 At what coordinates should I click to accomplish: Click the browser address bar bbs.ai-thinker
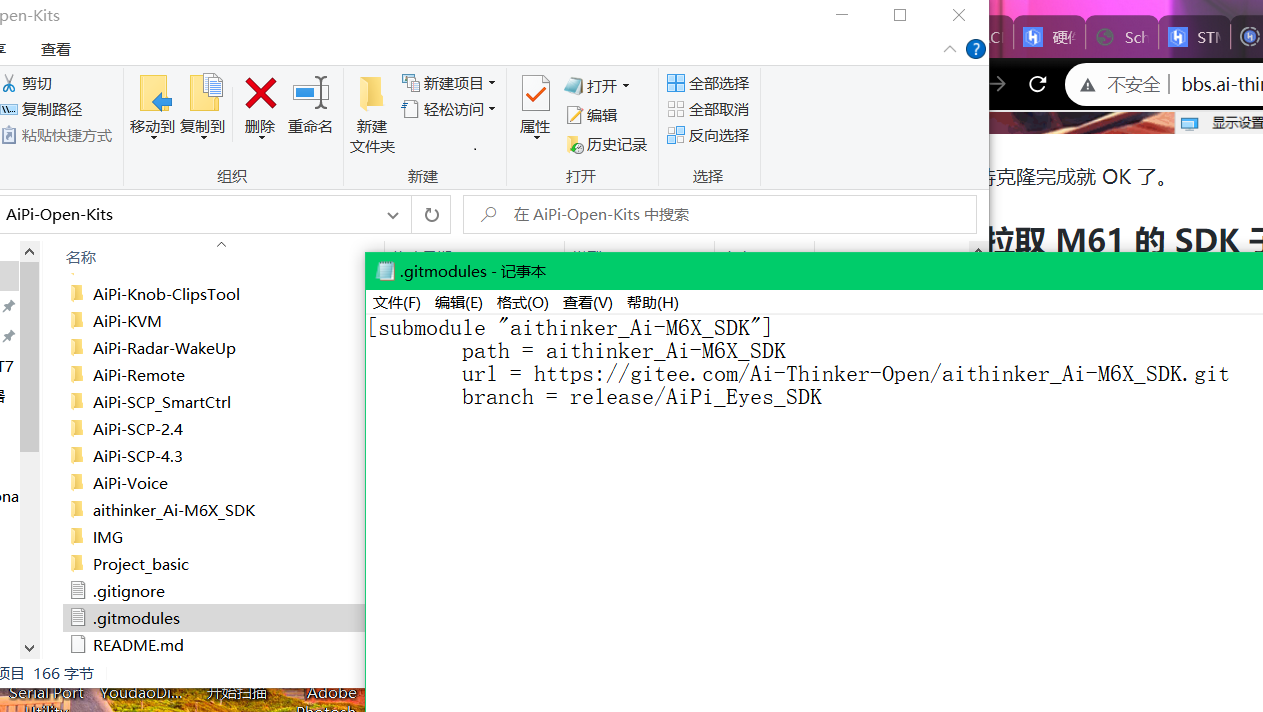click(x=1221, y=84)
